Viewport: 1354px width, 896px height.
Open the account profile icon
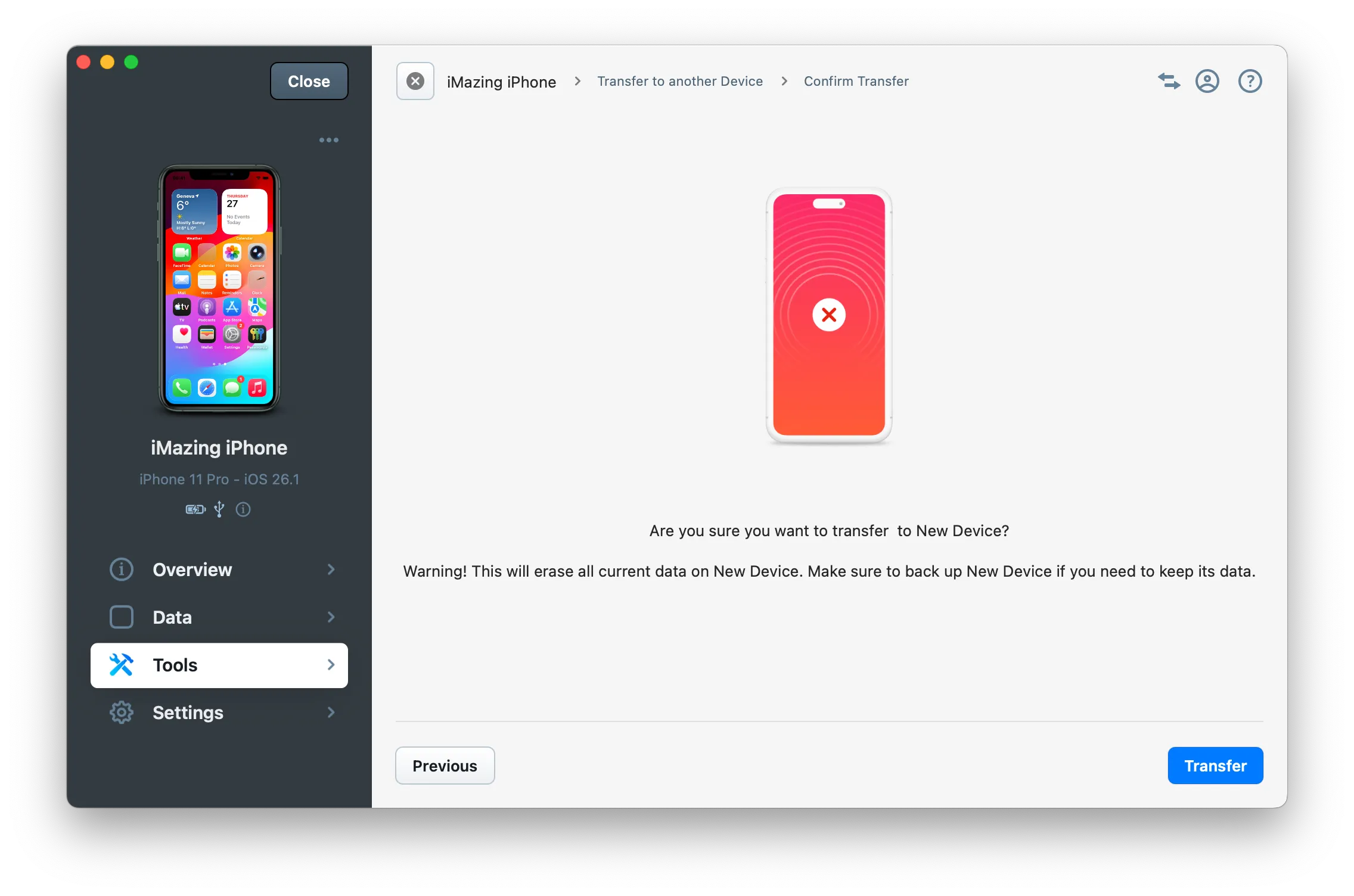pos(1207,81)
